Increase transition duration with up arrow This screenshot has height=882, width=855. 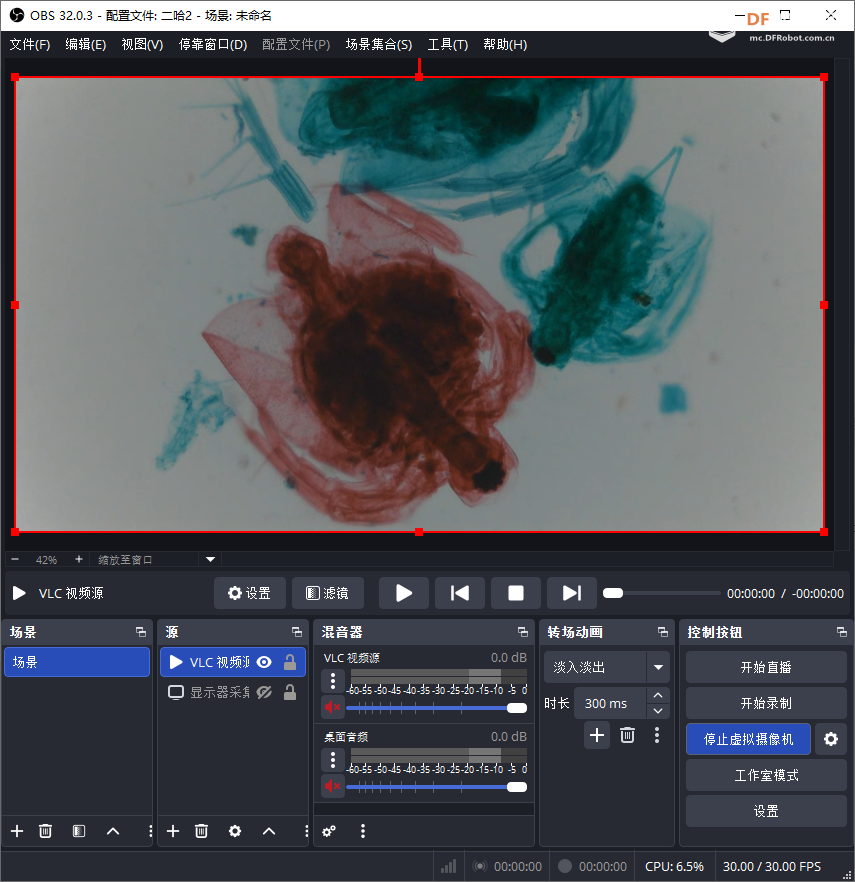click(657, 696)
